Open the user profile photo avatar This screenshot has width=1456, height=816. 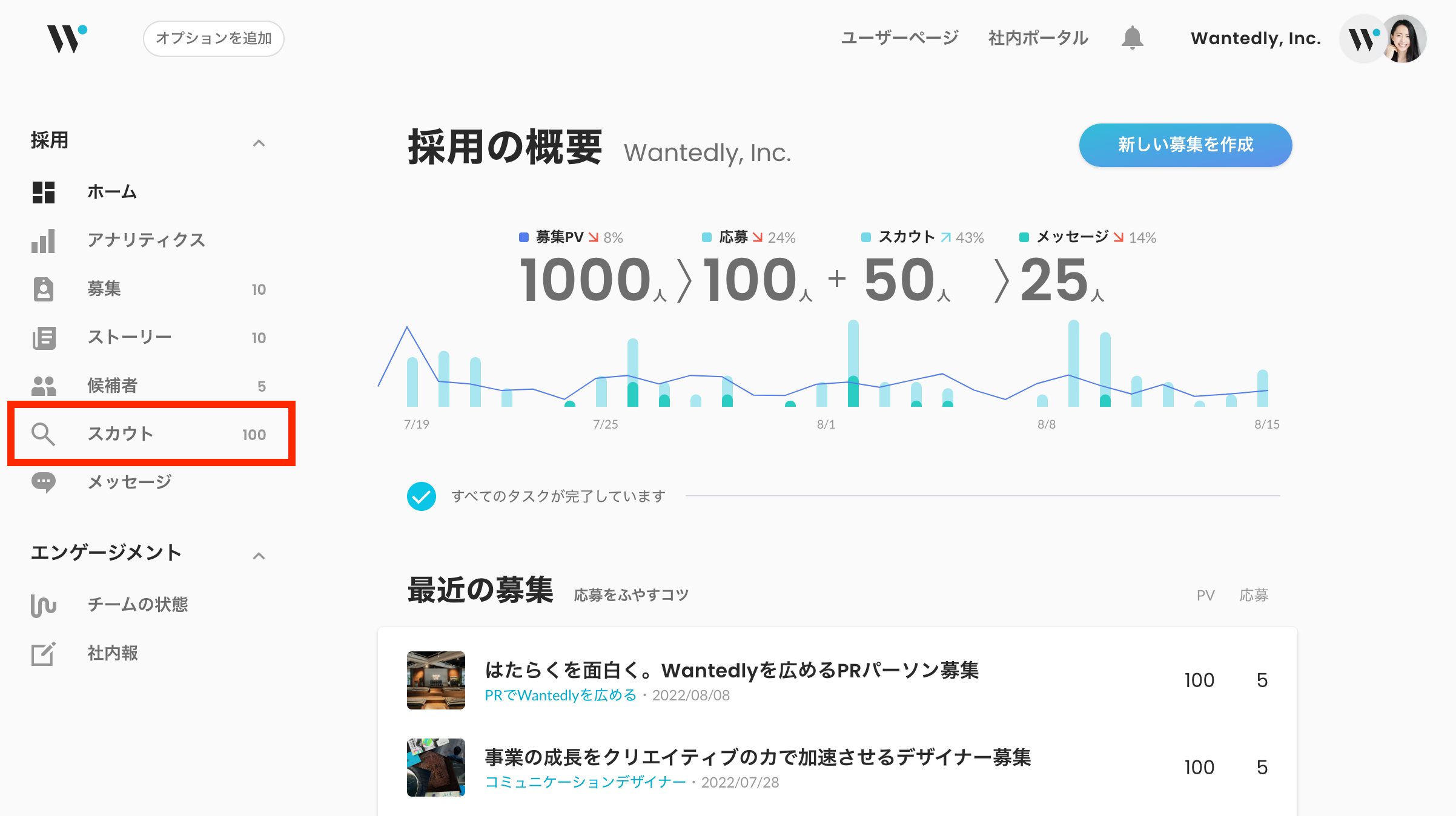coord(1404,39)
